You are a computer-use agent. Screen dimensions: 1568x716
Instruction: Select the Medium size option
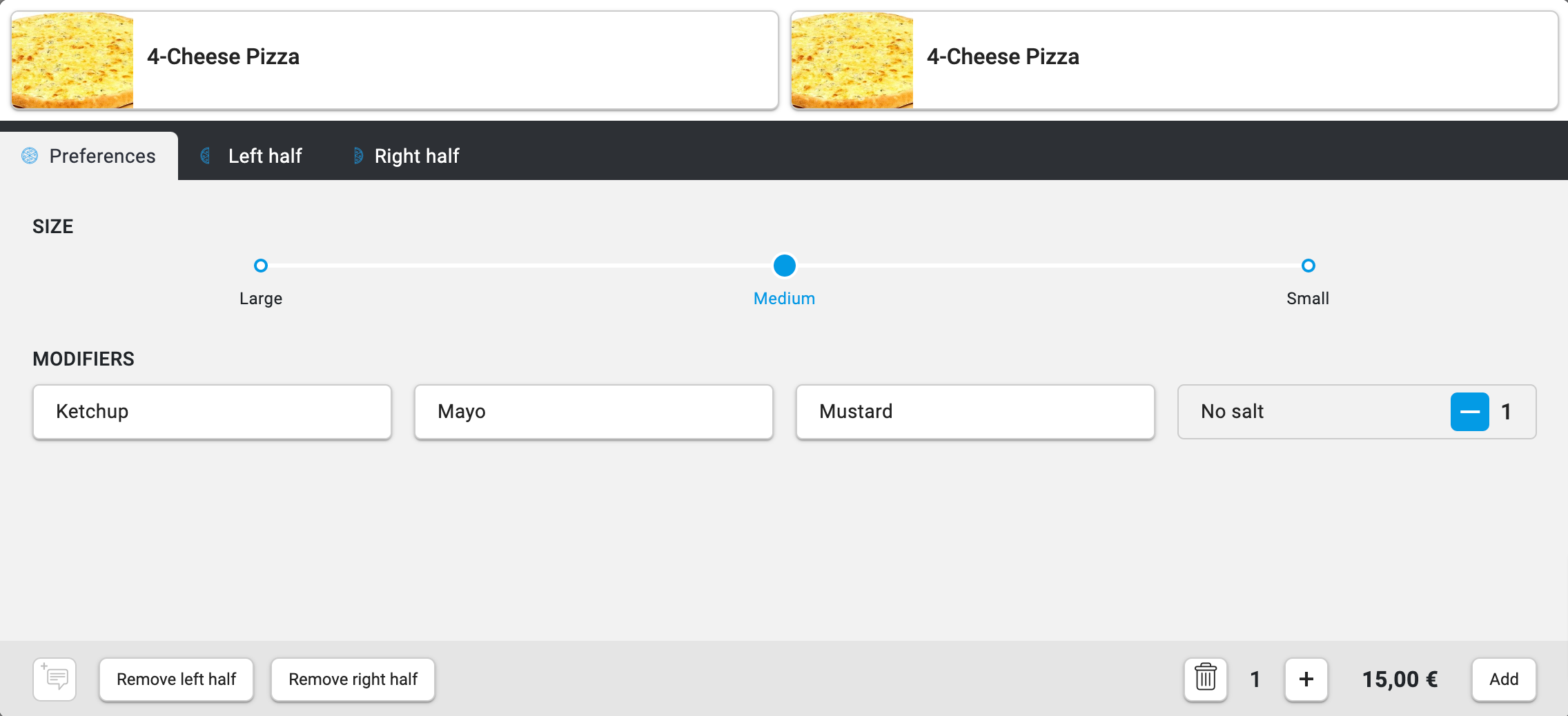pyautogui.click(x=784, y=266)
